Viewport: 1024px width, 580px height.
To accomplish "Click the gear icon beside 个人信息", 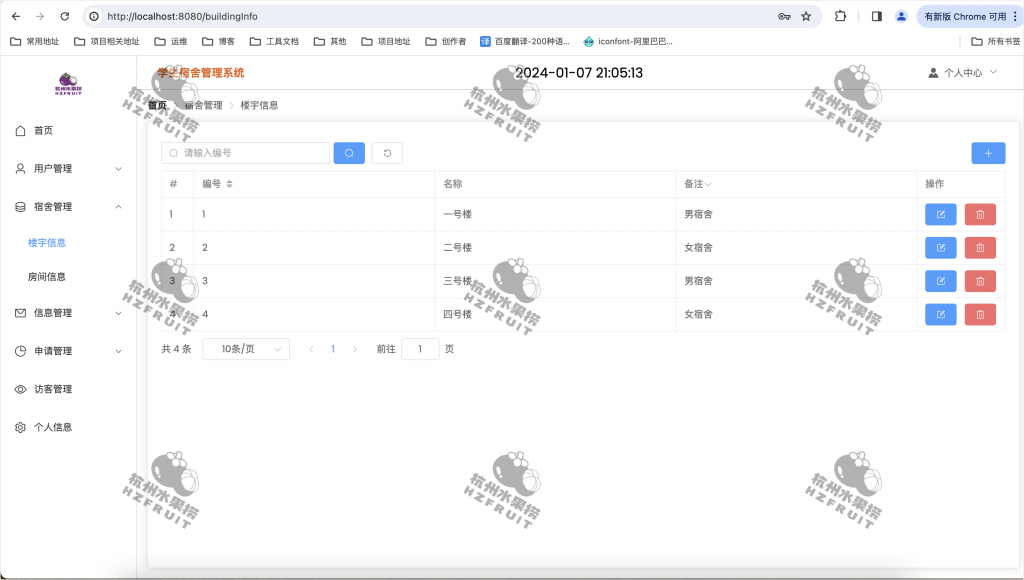I will (20, 427).
